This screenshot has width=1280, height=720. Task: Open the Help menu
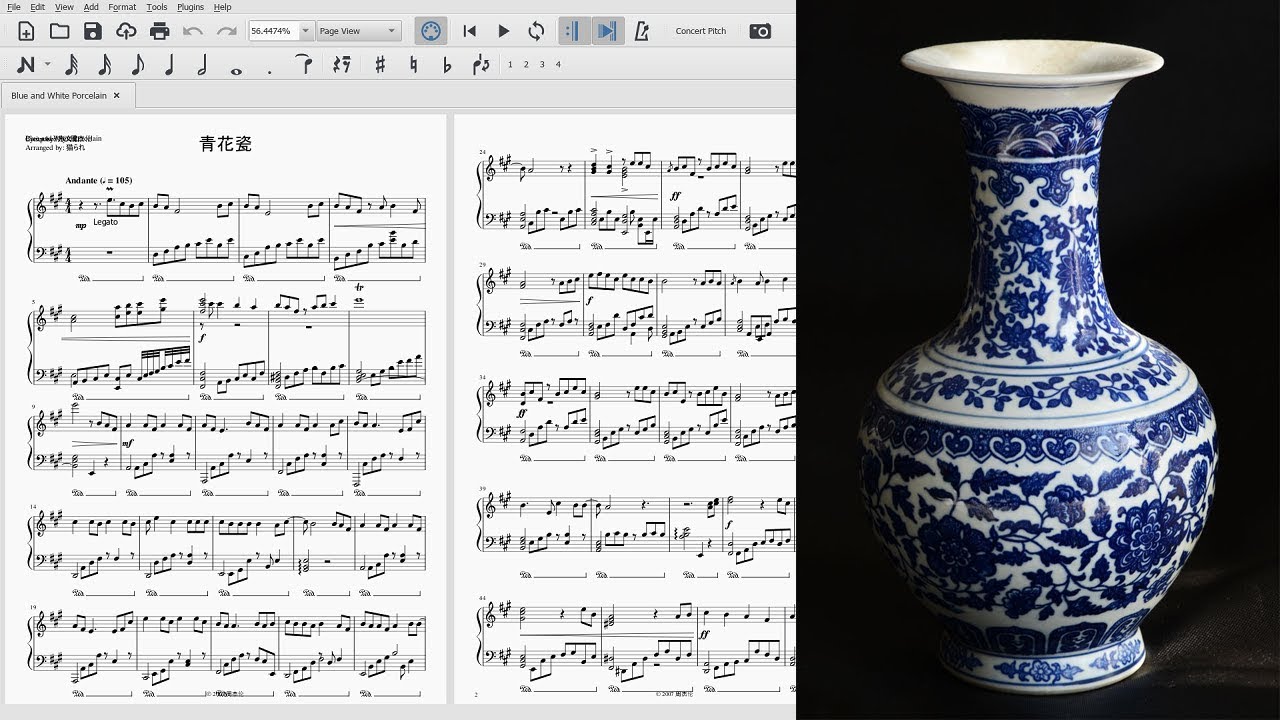click(x=222, y=7)
